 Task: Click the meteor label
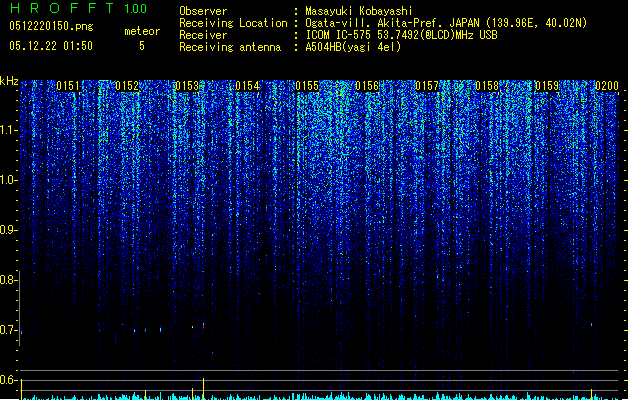[142, 31]
